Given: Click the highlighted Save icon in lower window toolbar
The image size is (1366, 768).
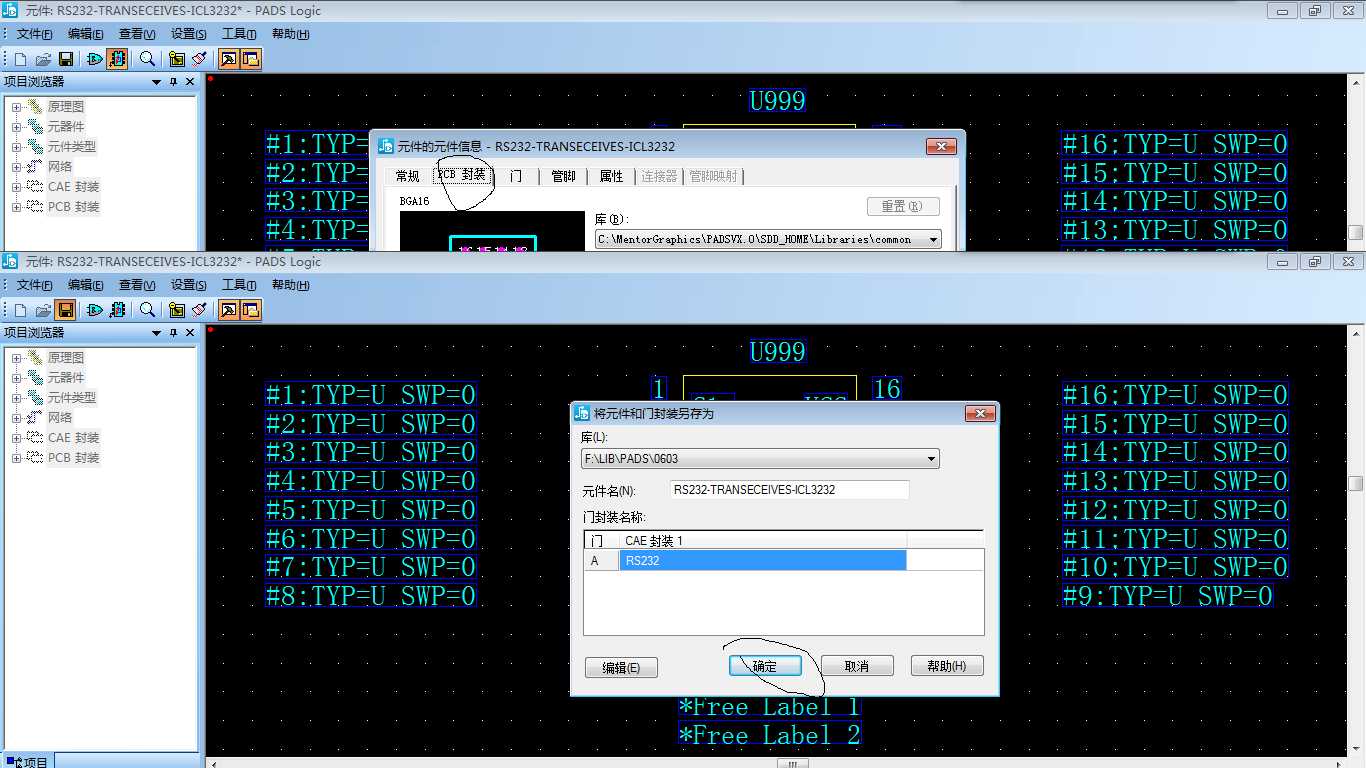Looking at the screenshot, I should click(65, 310).
